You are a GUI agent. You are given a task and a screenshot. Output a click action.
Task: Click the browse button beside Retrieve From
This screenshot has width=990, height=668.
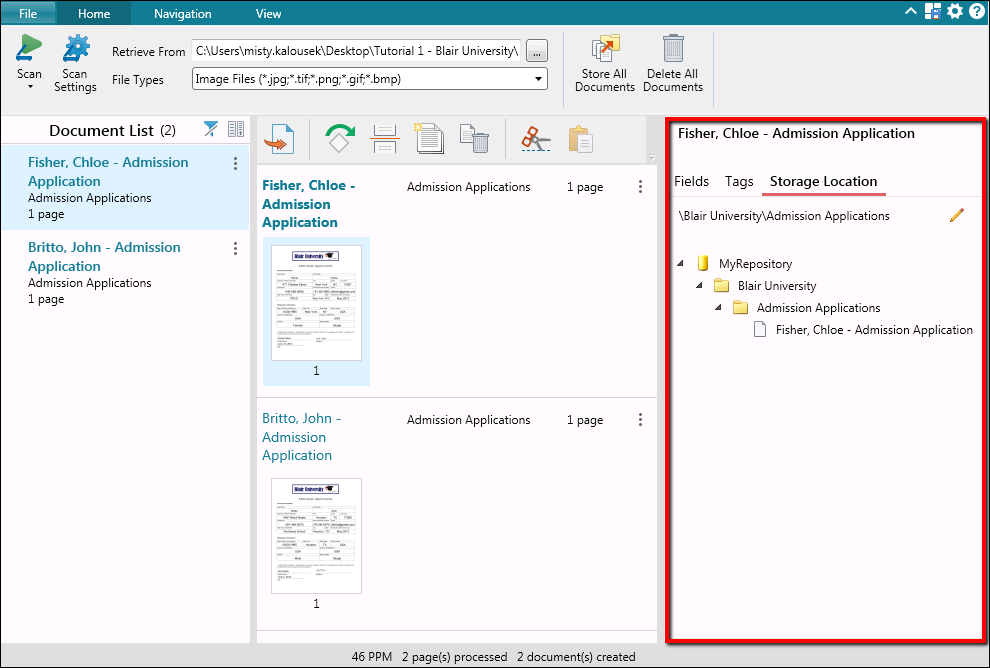click(x=537, y=51)
